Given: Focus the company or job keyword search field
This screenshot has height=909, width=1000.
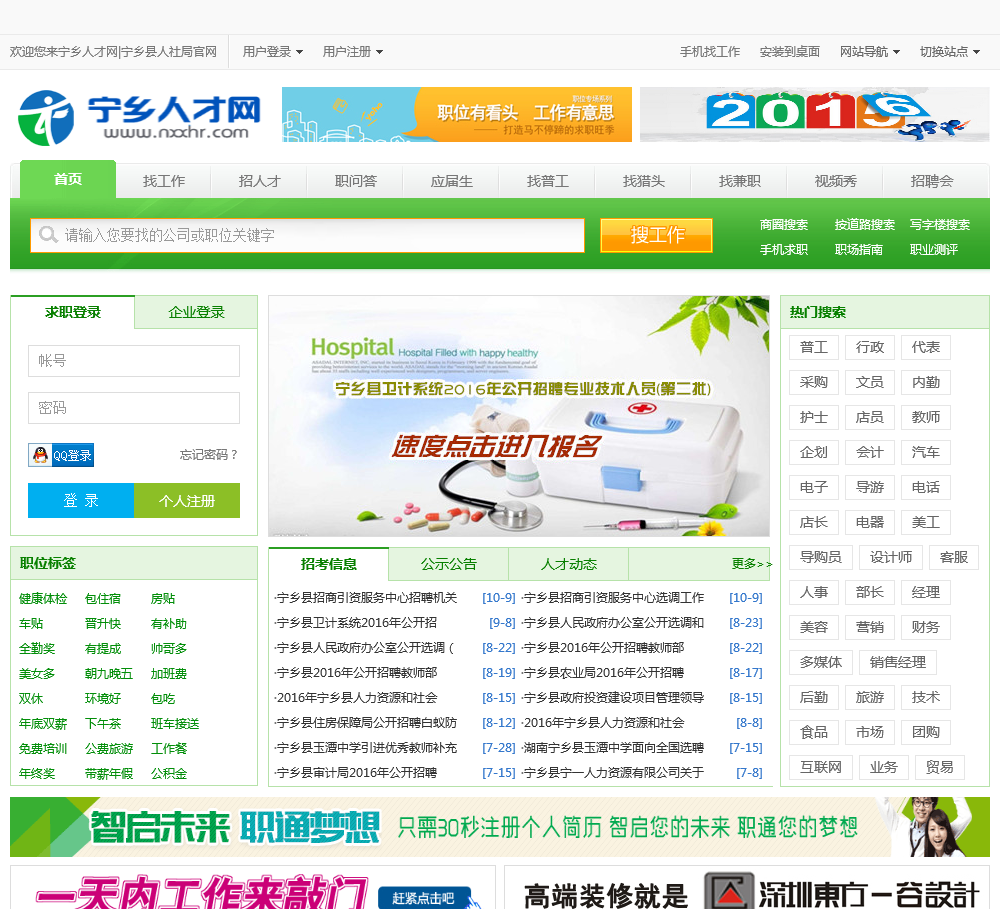Looking at the screenshot, I should [307, 235].
